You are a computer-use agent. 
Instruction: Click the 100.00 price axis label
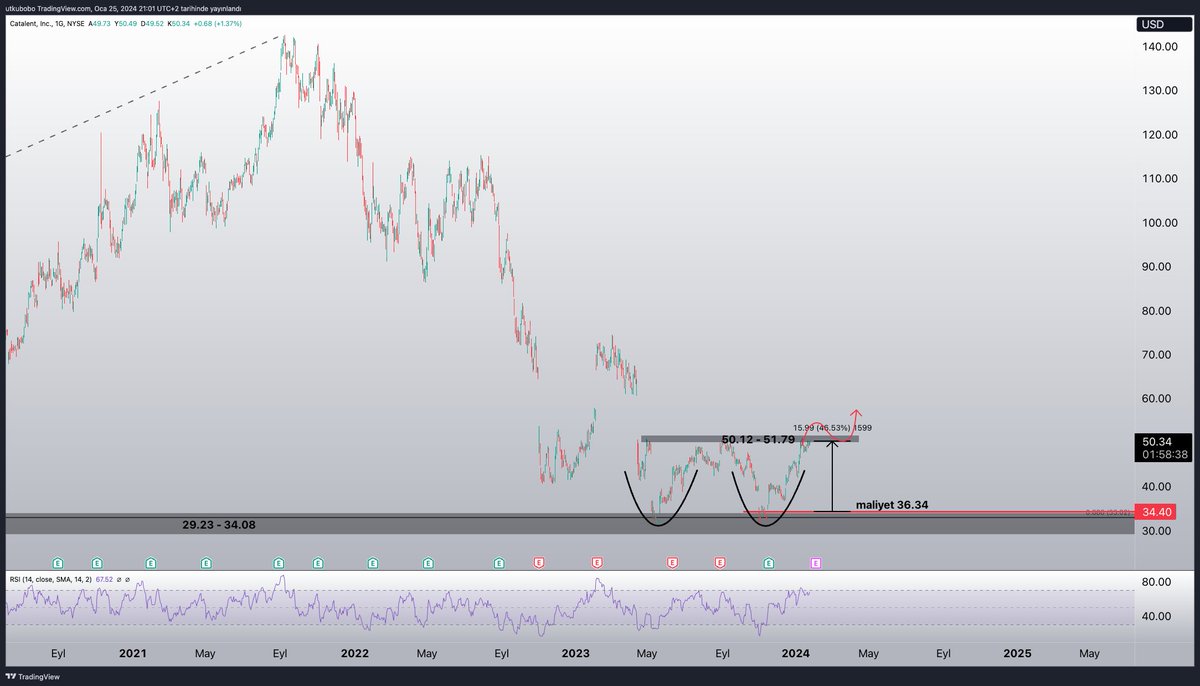pyautogui.click(x=1160, y=222)
